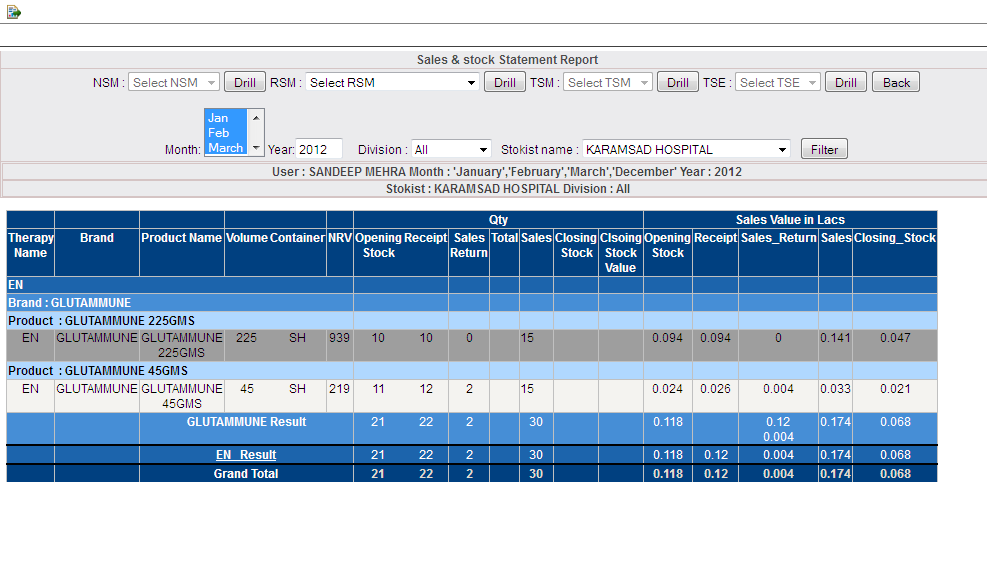
Task: Click NRV value 219
Action: pos(339,388)
